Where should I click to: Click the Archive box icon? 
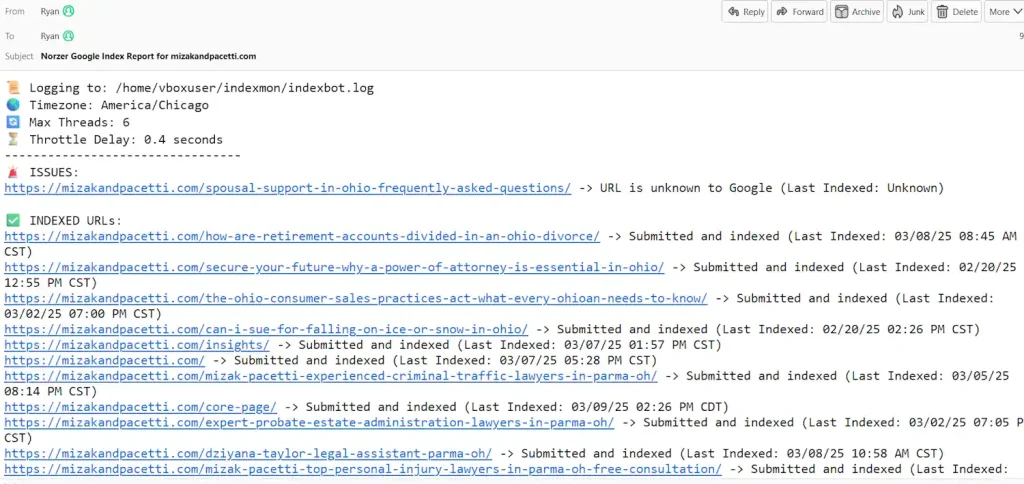[842, 12]
